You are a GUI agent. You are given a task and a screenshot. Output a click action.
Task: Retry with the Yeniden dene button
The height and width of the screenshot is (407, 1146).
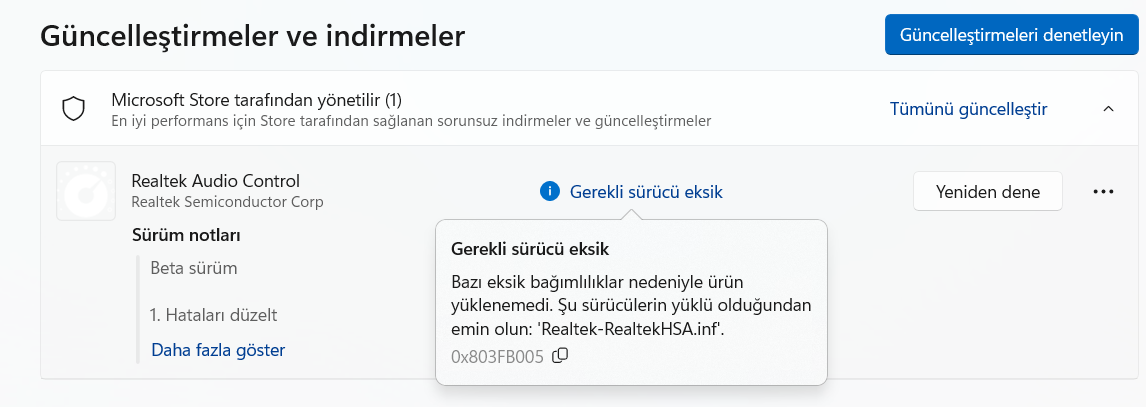pyautogui.click(x=987, y=191)
